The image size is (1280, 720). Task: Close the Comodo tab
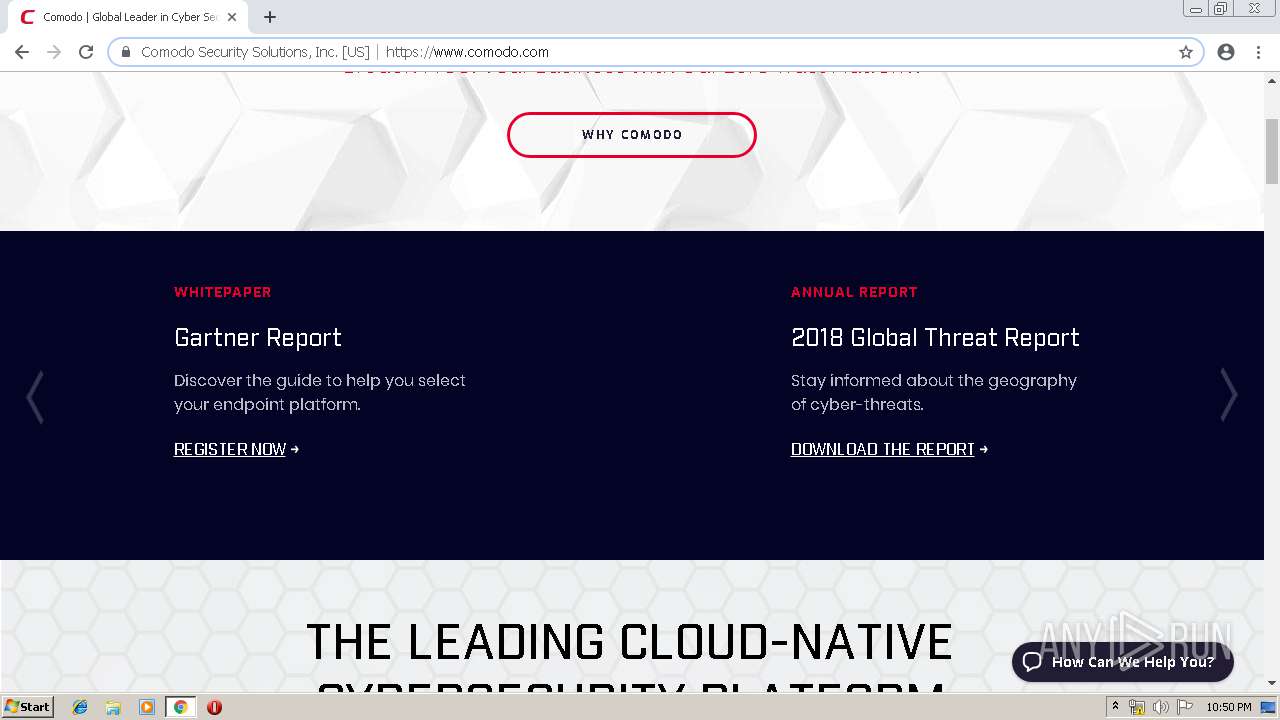click(232, 17)
